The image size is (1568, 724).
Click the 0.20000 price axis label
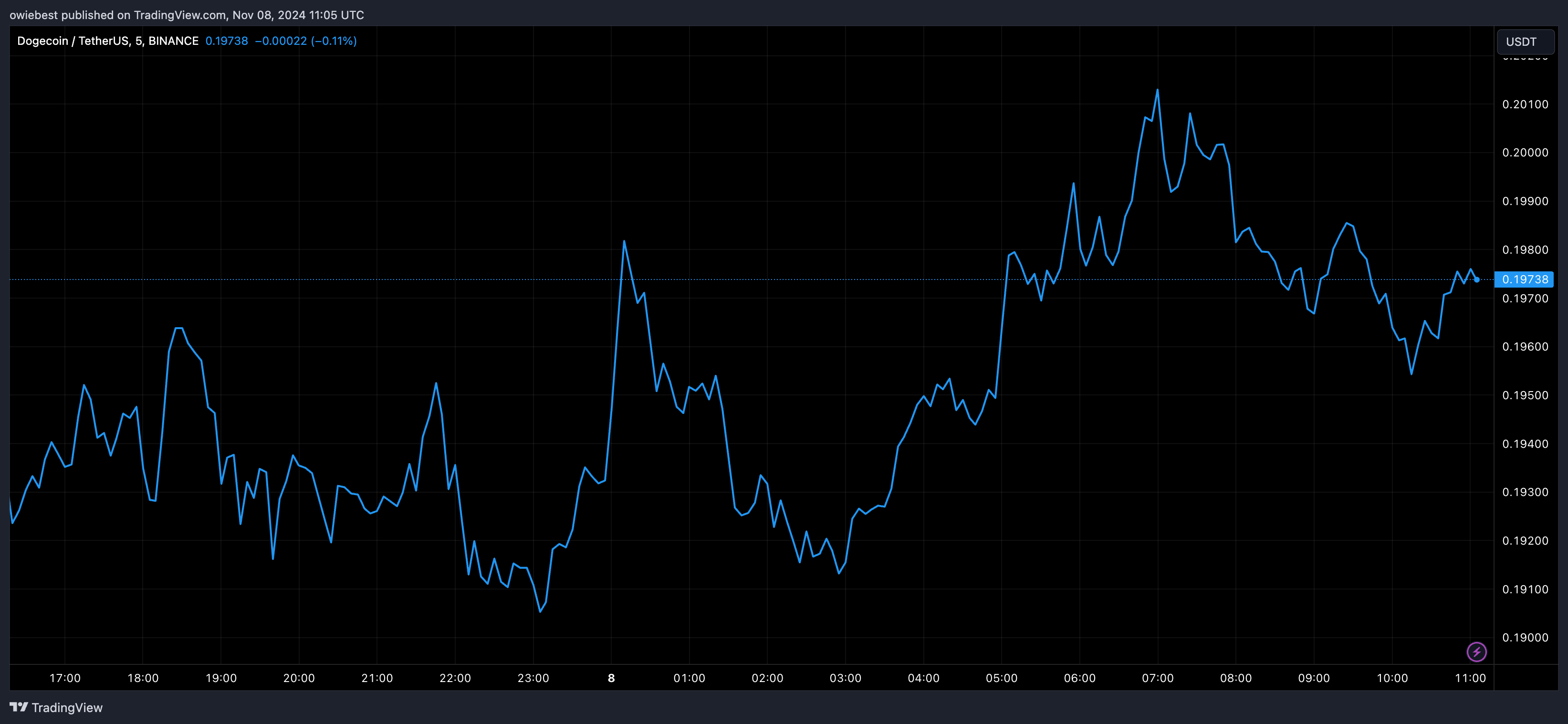click(x=1525, y=152)
